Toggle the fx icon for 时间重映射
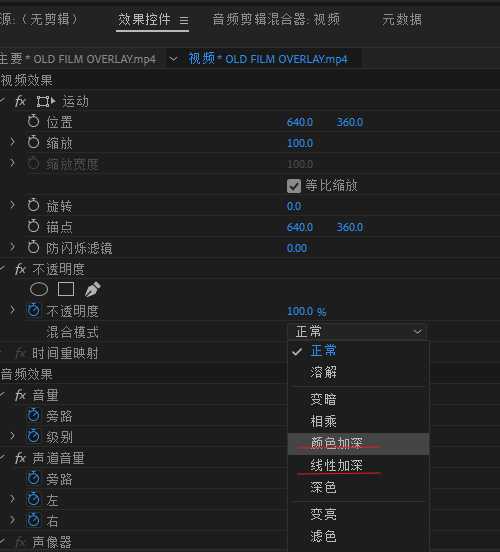500x552 pixels. (21, 353)
